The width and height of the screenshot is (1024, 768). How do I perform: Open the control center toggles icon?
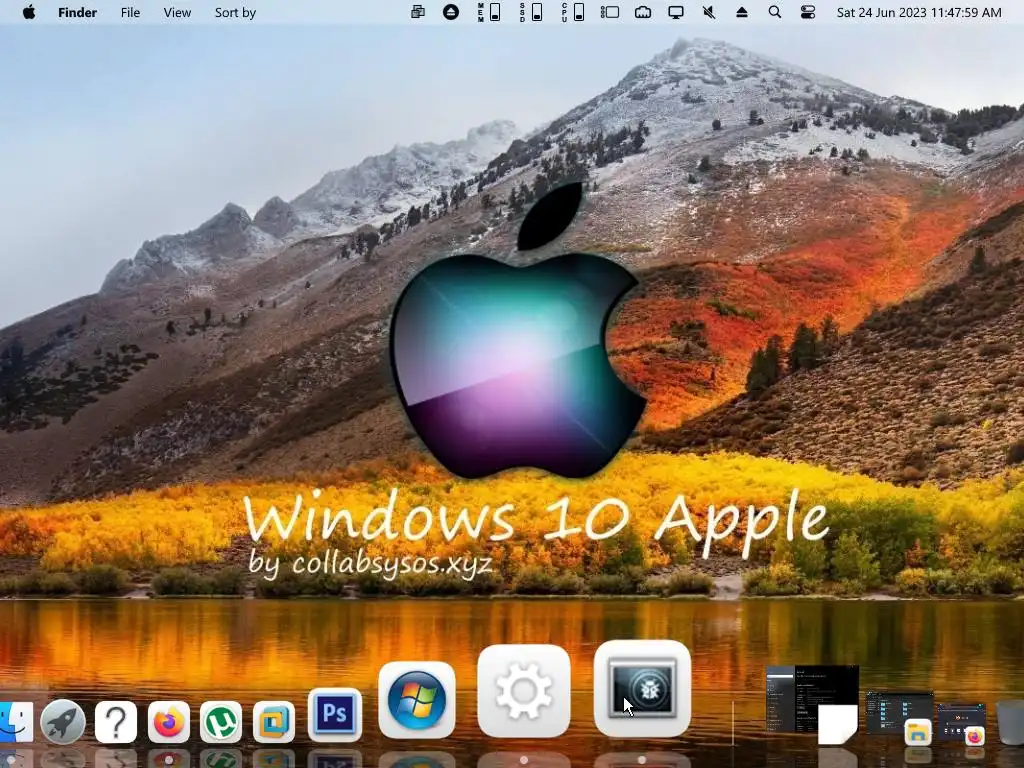(808, 12)
